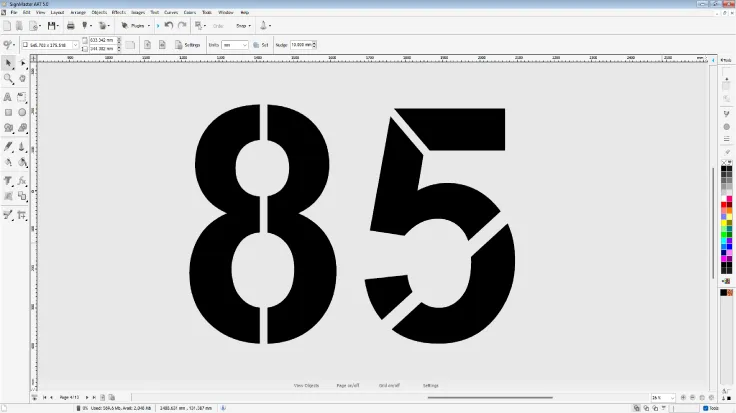Pick the yellow color swatch
This screenshot has height=413, width=736.
coord(724,222)
